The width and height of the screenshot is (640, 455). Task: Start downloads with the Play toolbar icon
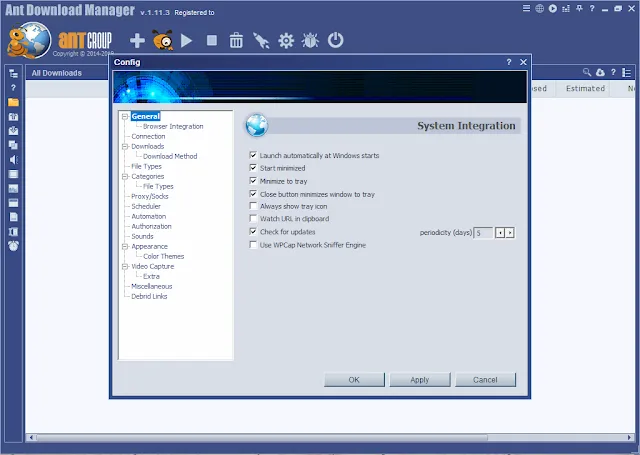[187, 41]
